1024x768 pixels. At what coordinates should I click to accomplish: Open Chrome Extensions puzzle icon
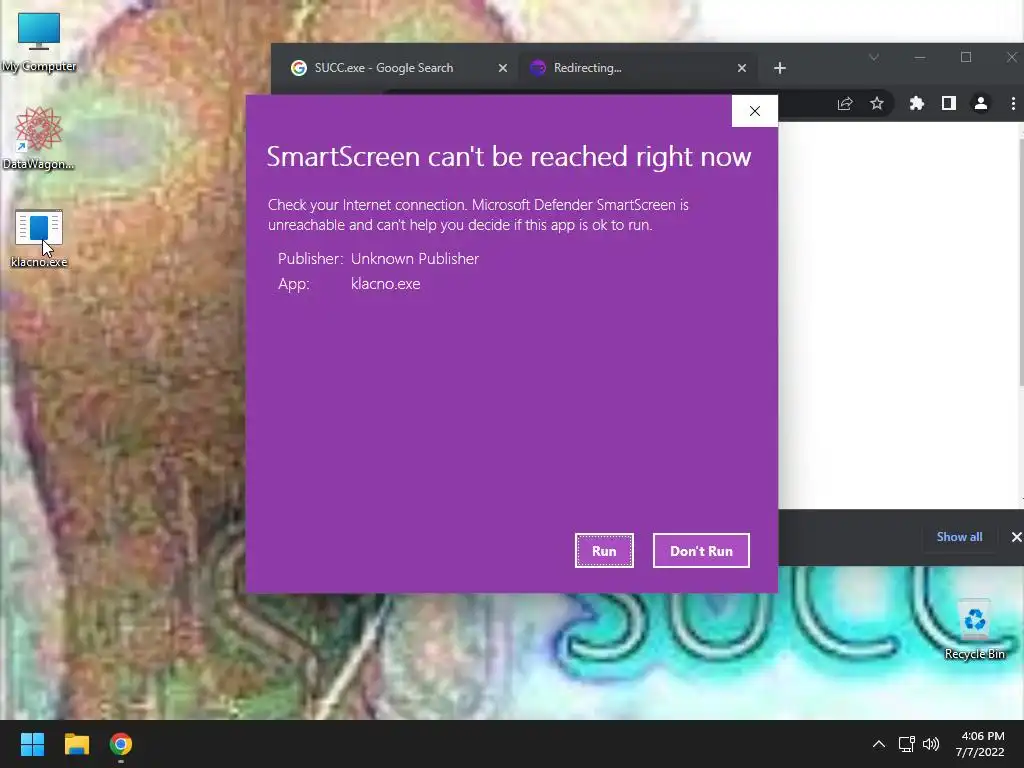click(x=917, y=103)
